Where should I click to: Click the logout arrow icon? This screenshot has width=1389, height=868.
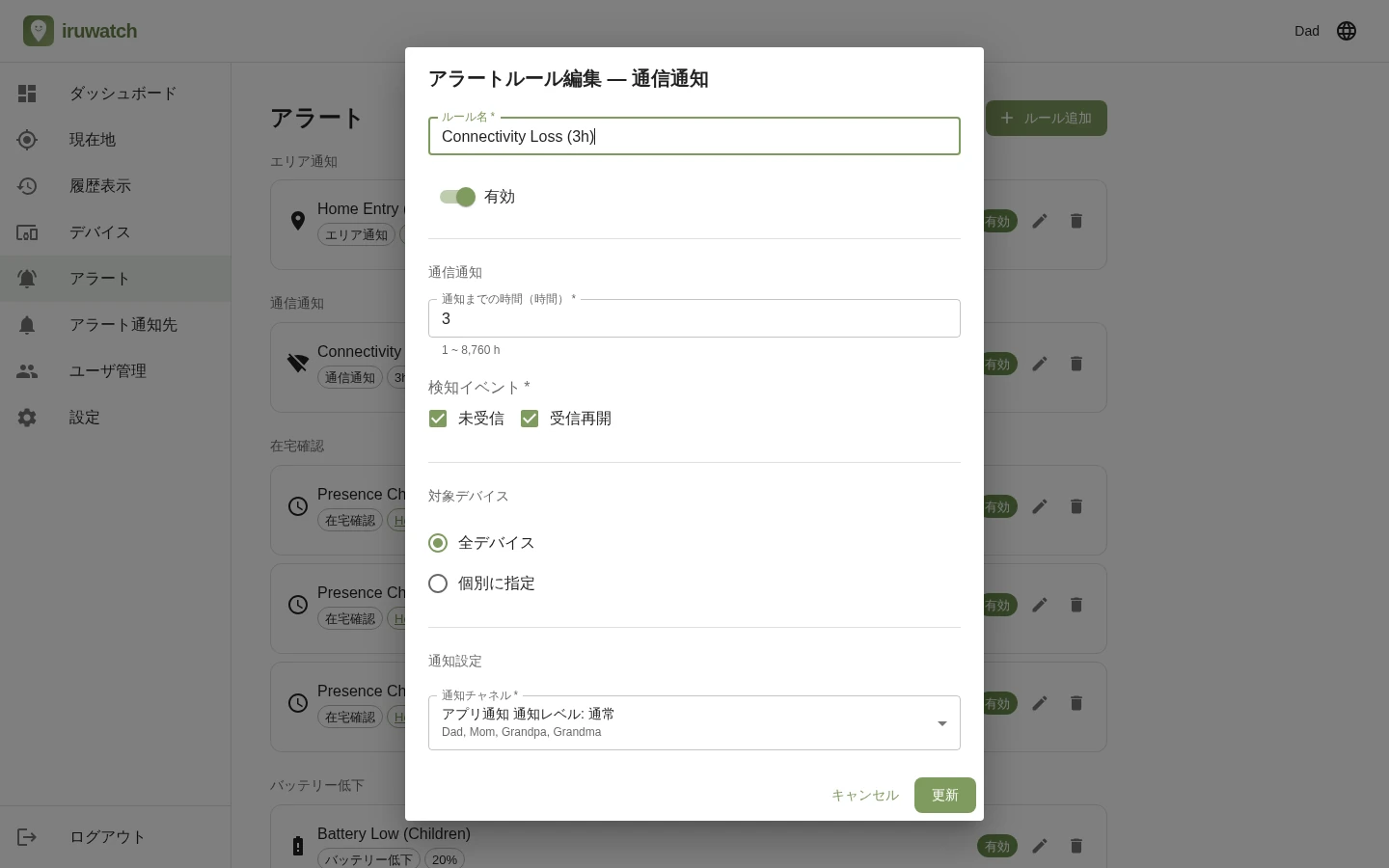27,837
